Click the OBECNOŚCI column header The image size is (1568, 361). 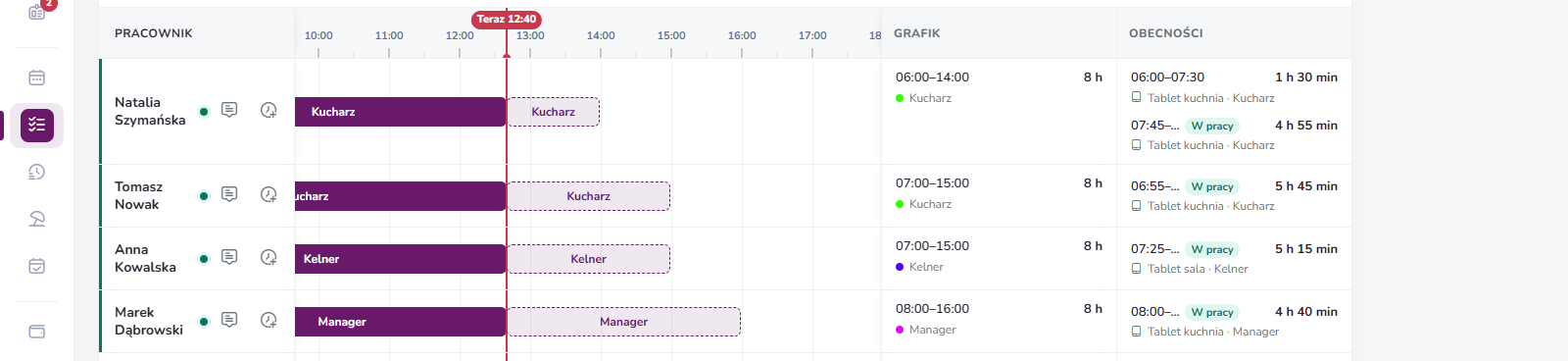[1166, 33]
